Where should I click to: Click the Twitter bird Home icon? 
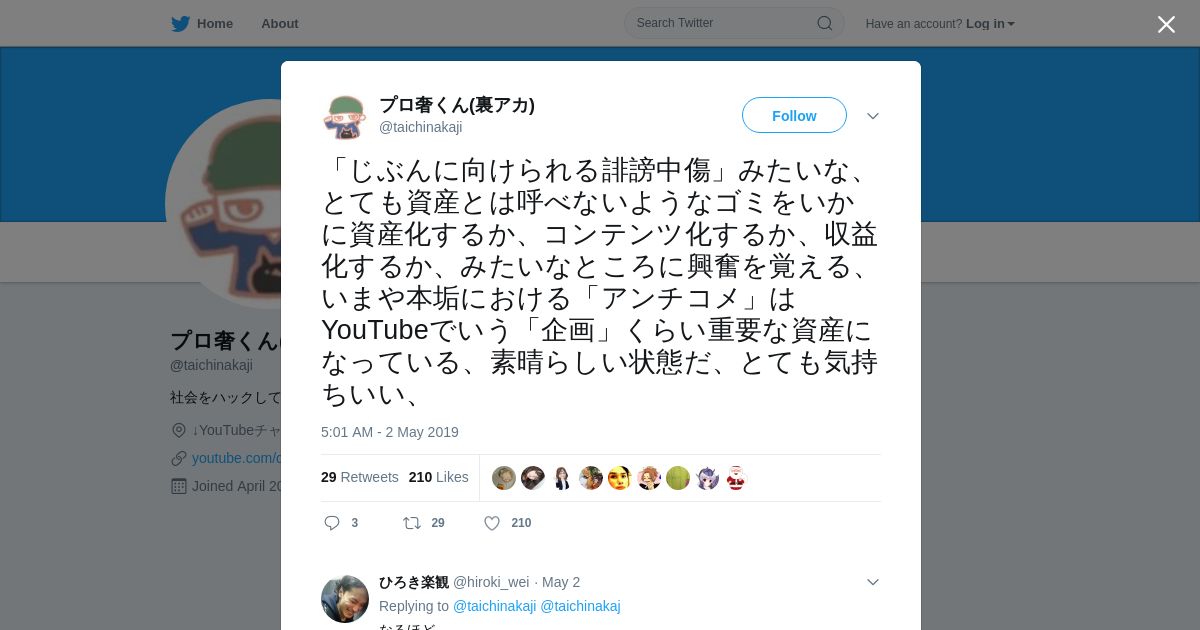180,24
